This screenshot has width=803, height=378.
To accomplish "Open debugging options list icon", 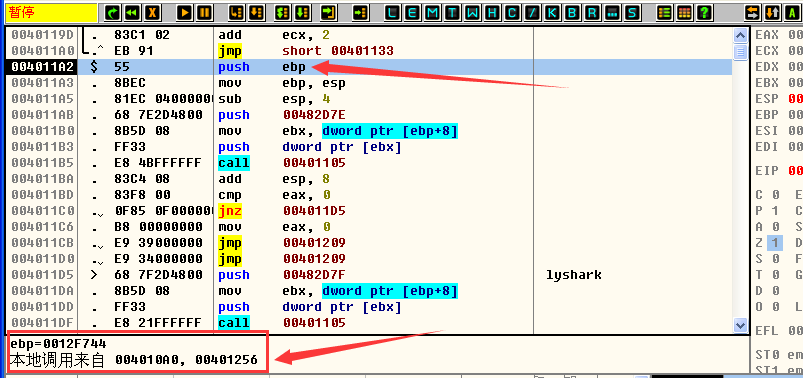I will (x=665, y=12).
